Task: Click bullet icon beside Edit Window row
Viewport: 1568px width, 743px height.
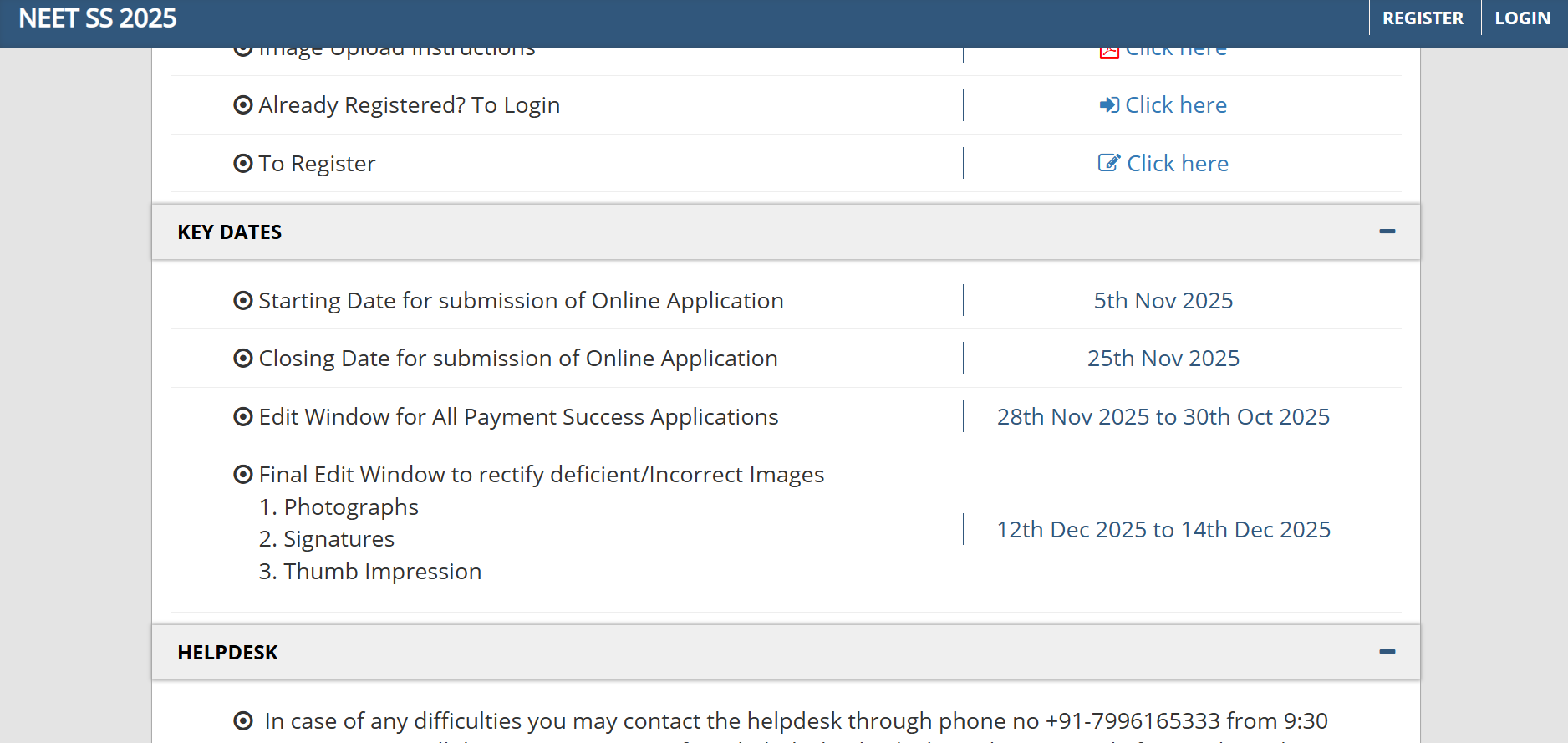Action: (x=243, y=416)
